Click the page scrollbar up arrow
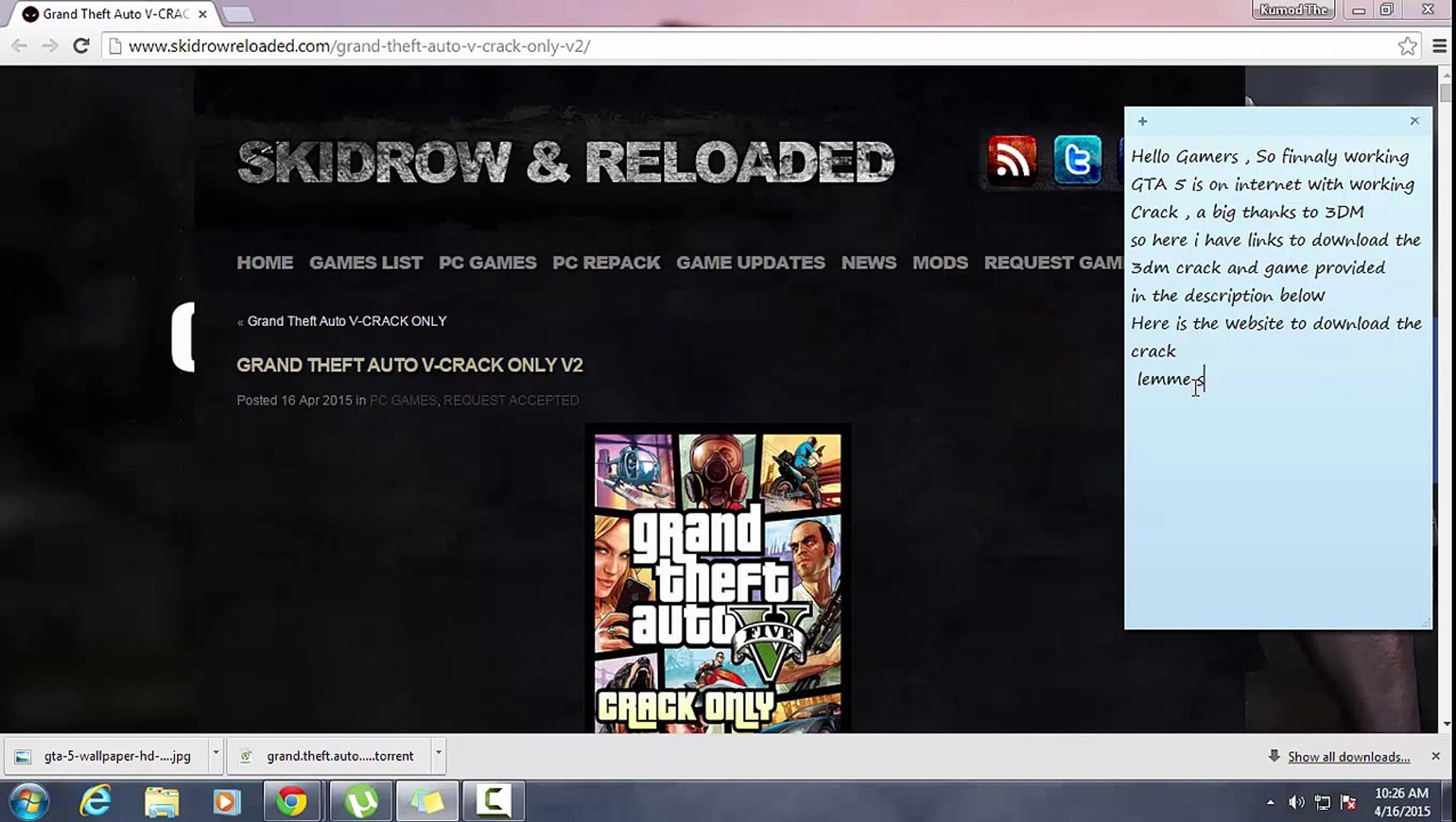The image size is (1456, 822). (1446, 75)
